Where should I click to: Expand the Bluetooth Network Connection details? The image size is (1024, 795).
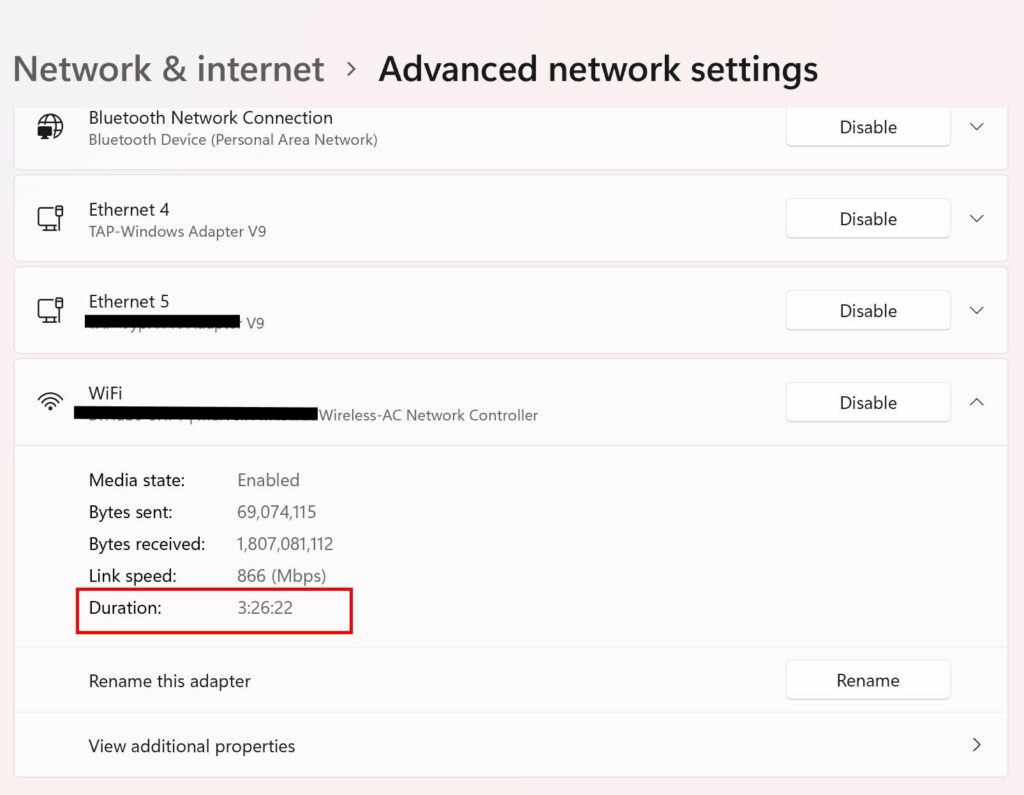(x=976, y=127)
